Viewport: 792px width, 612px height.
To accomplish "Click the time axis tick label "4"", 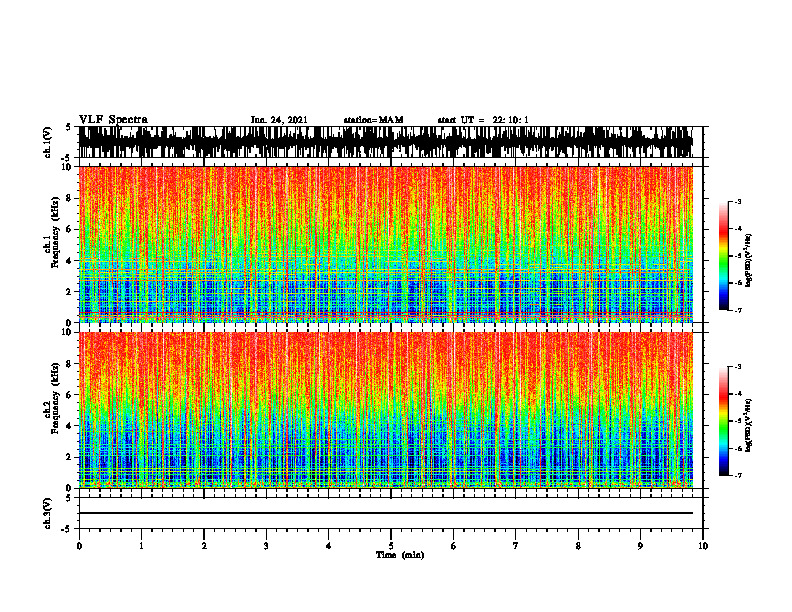I will point(329,546).
